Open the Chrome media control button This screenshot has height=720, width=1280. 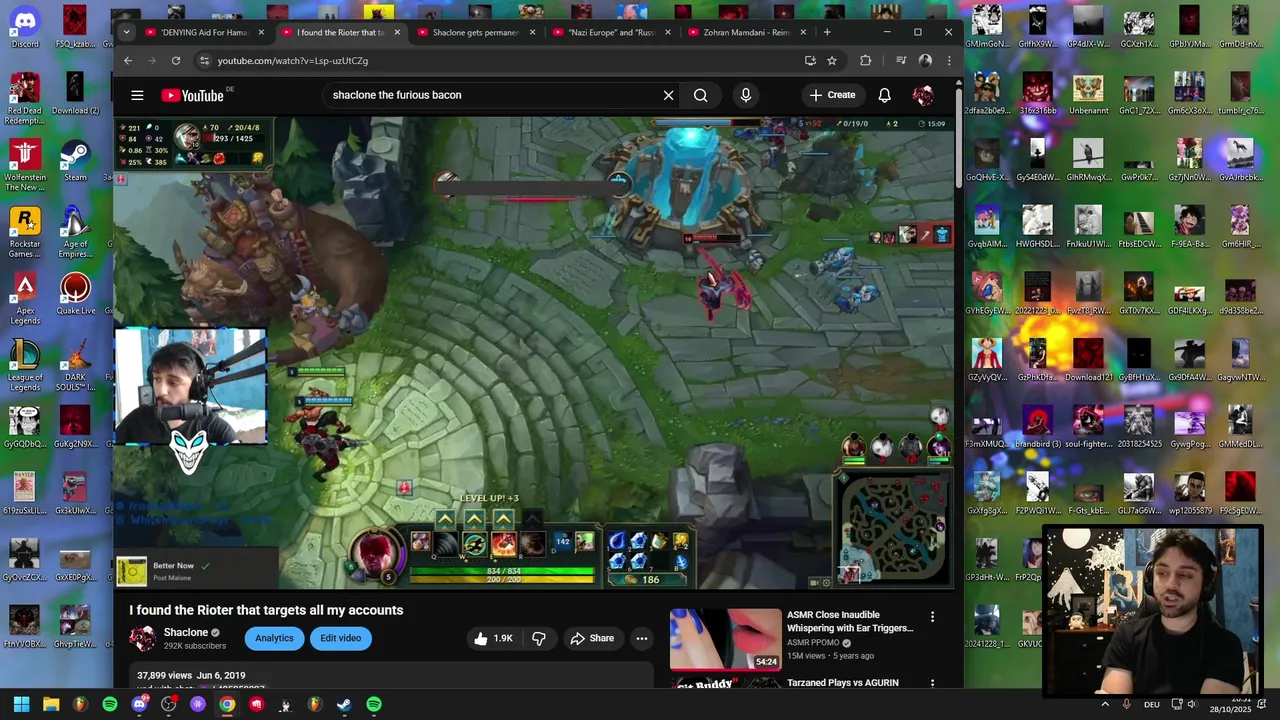click(901, 60)
